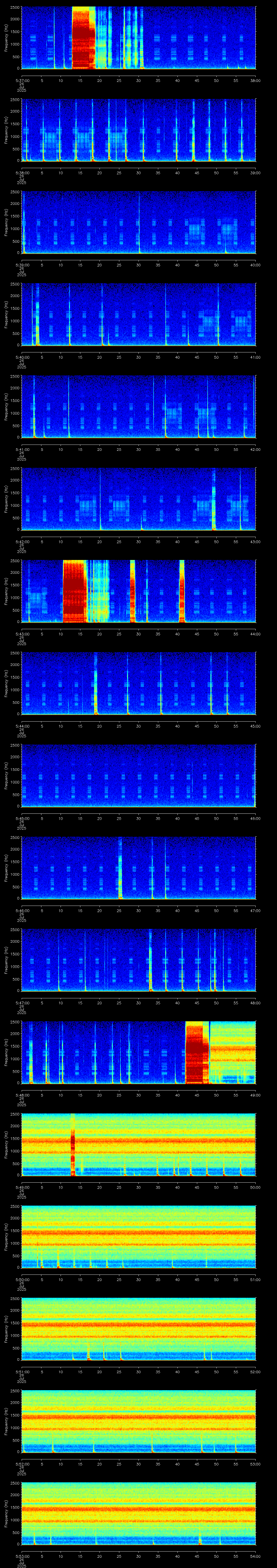
Task: Open the spectrogram panel starting at 5:47:00
Action: coord(138,960)
